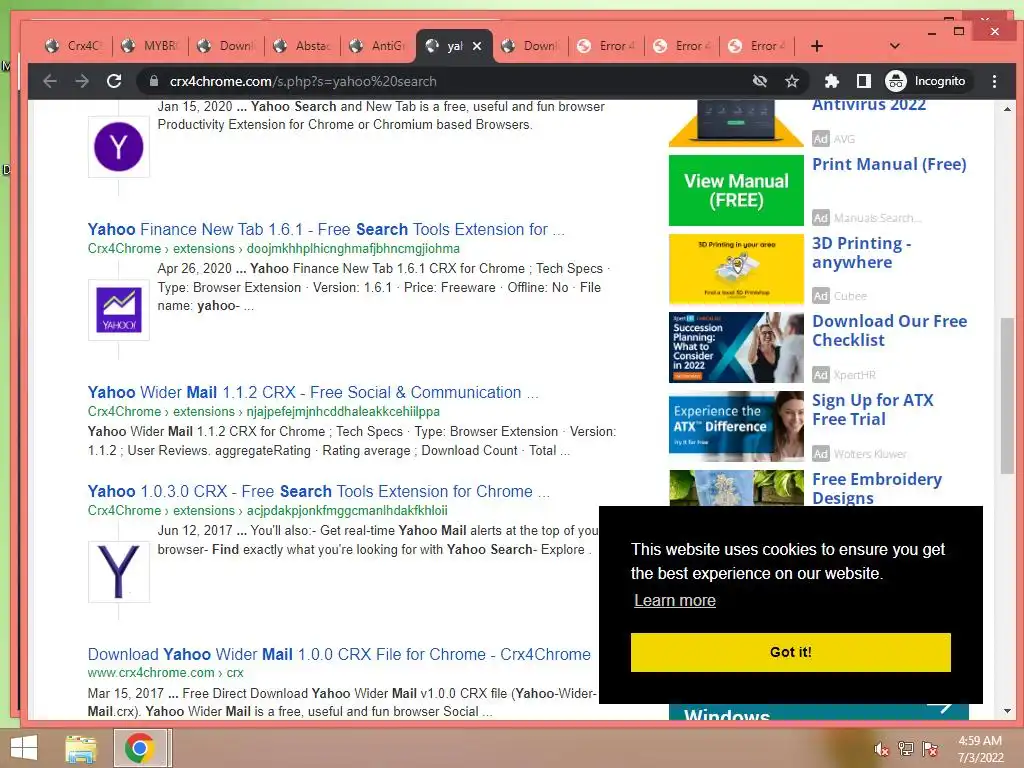Image resolution: width=1024 pixels, height=768 pixels.
Task: Click the purple Yahoo Search extension thumbnail
Action: pyautogui.click(x=119, y=146)
